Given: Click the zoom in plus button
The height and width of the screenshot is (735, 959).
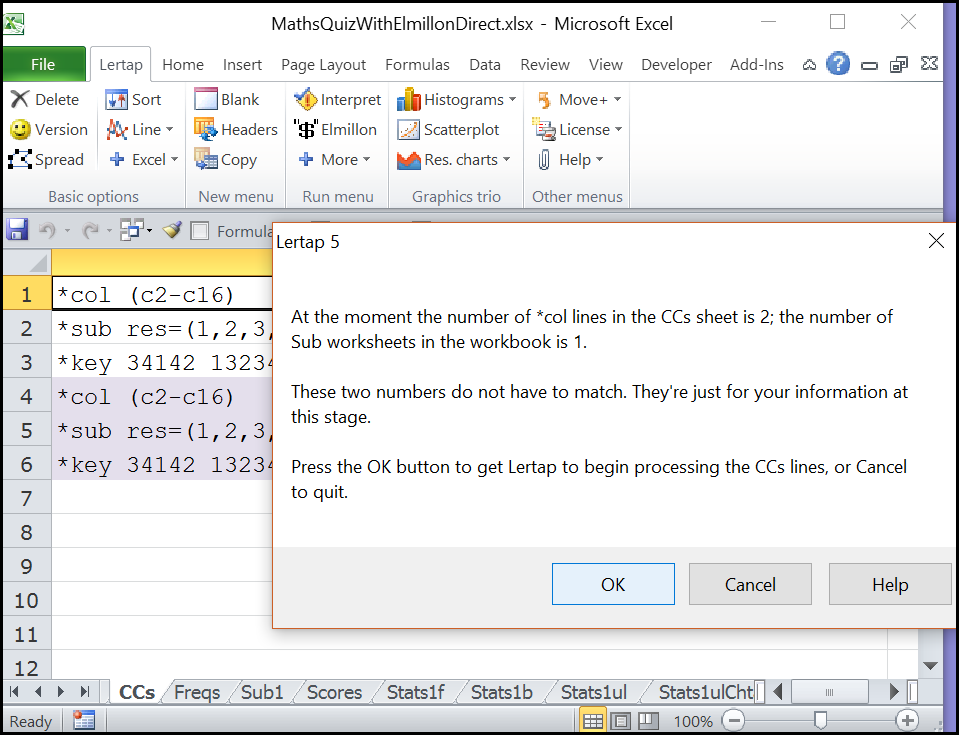Looking at the screenshot, I should point(907,720).
